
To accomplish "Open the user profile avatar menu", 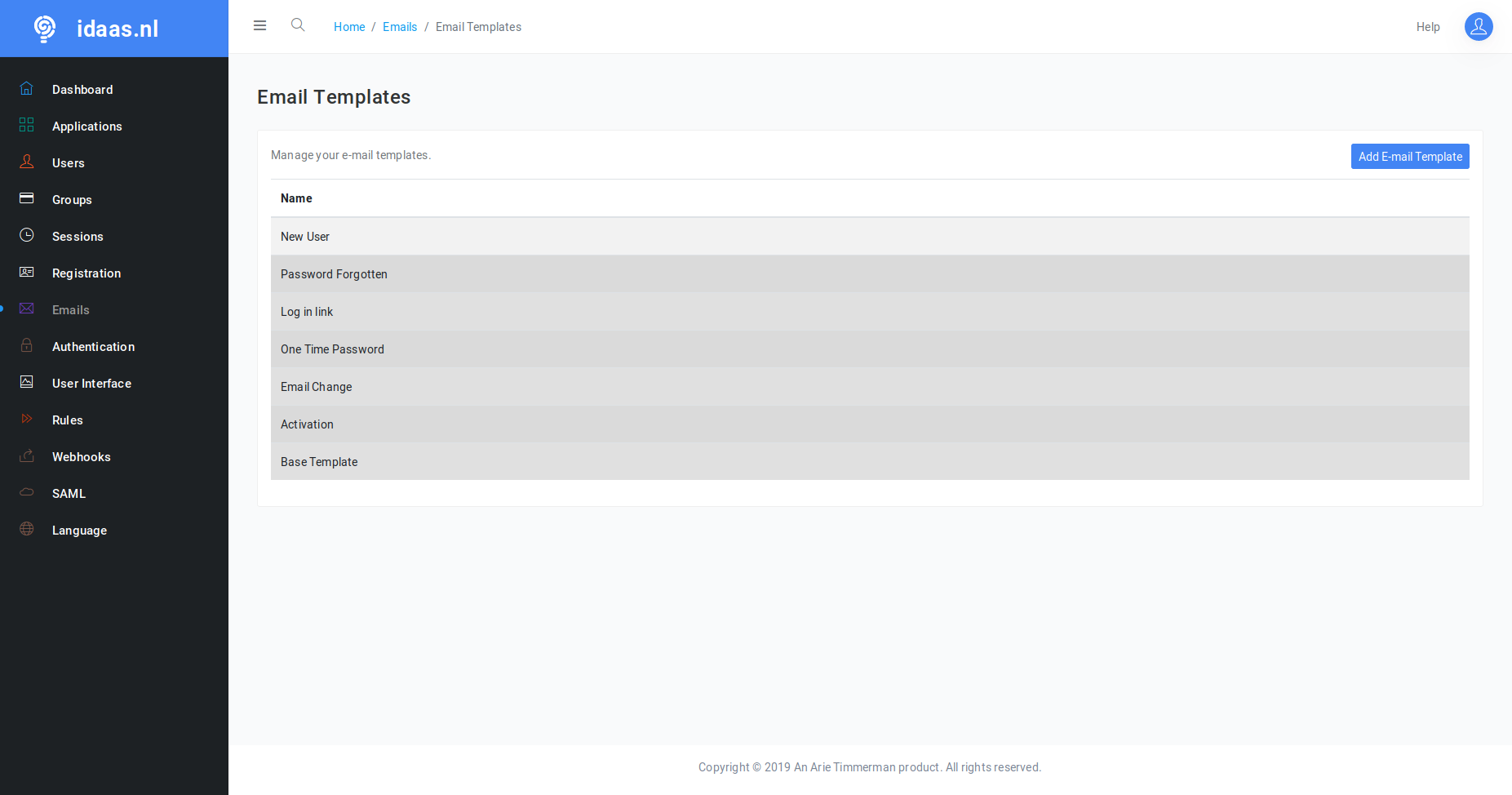I will click(x=1478, y=27).
